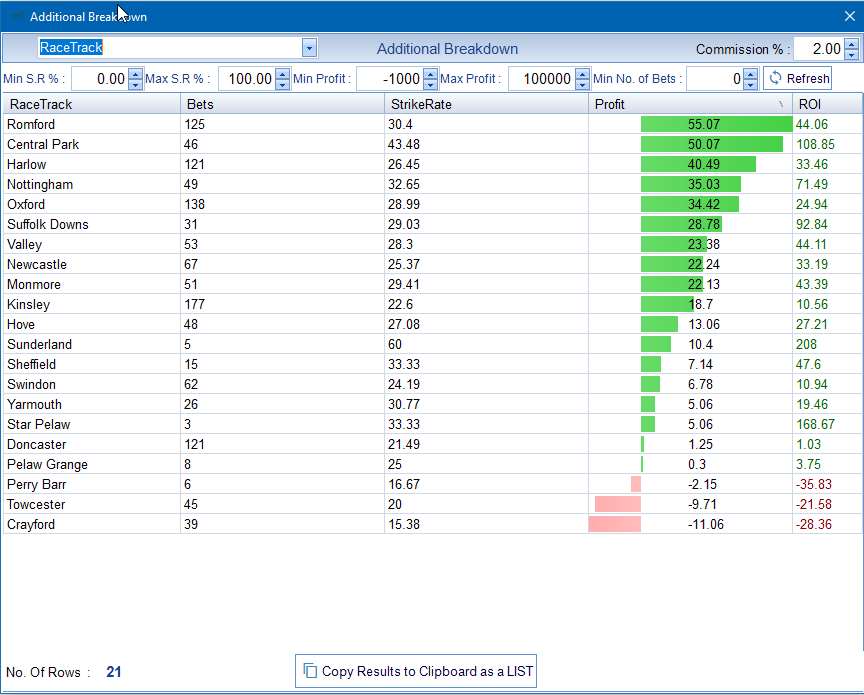The image size is (864, 695).
Task: Select the Romford row
Action: [433, 124]
